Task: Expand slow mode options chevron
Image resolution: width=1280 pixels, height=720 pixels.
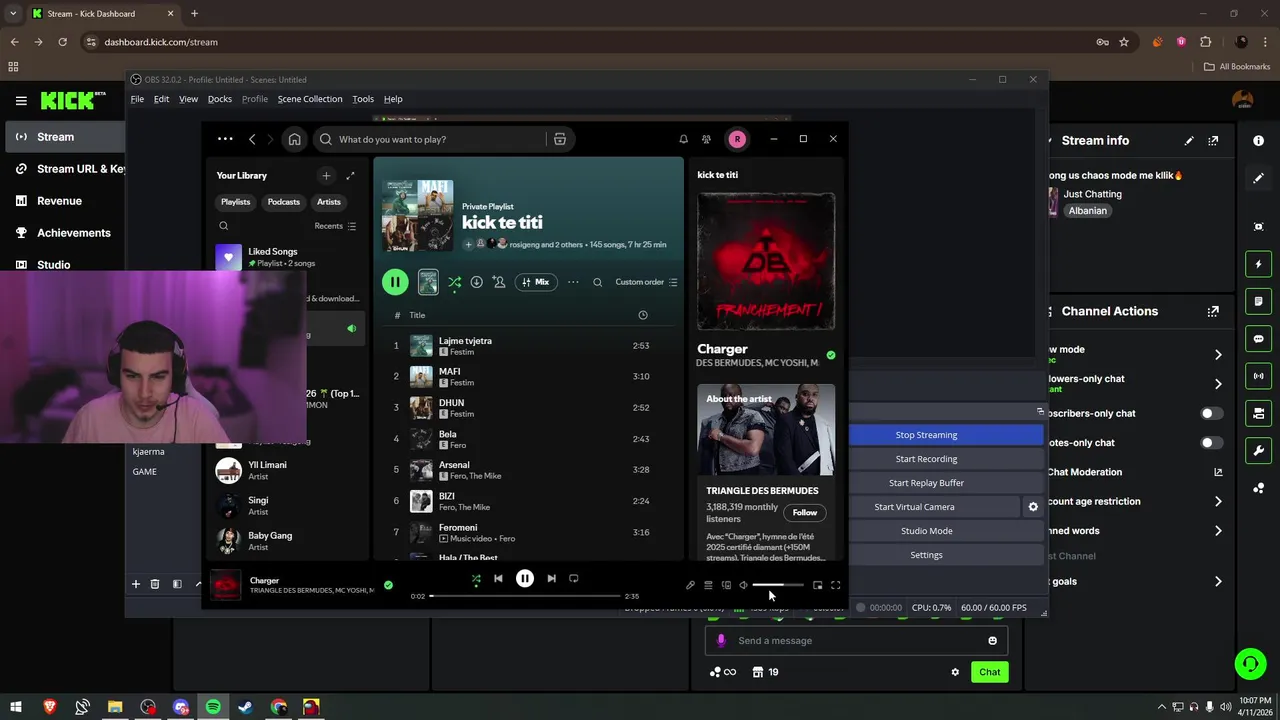Action: pos(1218,355)
